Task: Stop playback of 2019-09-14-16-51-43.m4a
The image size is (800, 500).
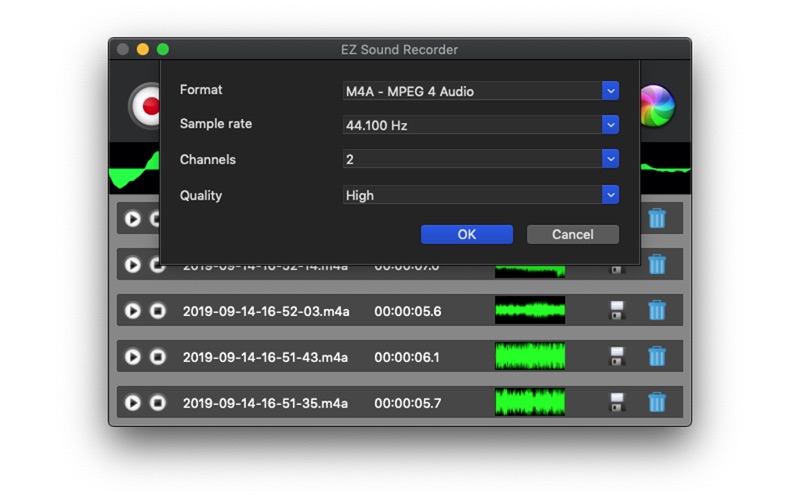Action: click(x=158, y=357)
